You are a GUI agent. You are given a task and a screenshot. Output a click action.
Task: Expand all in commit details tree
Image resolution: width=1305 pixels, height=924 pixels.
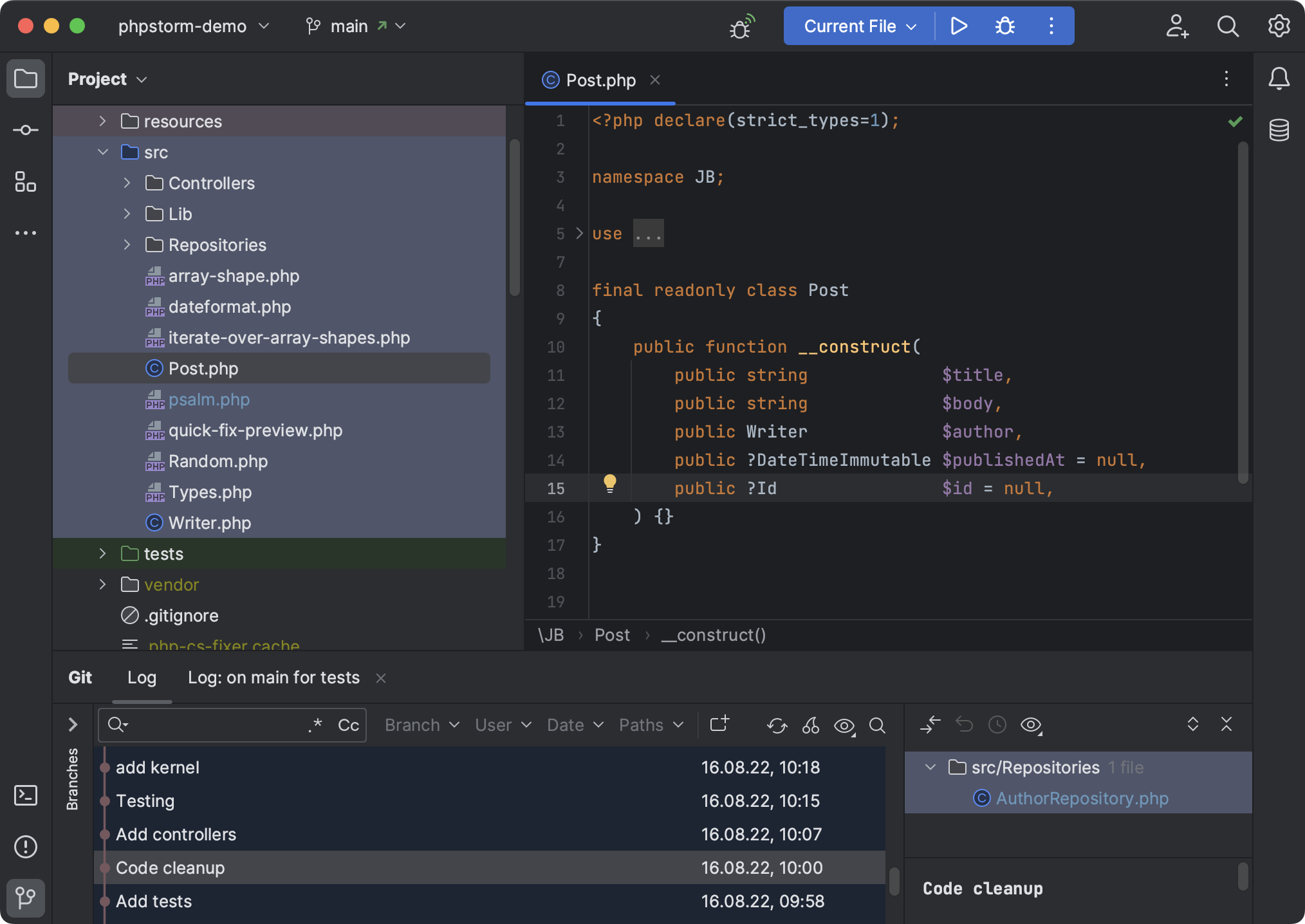point(1193,724)
